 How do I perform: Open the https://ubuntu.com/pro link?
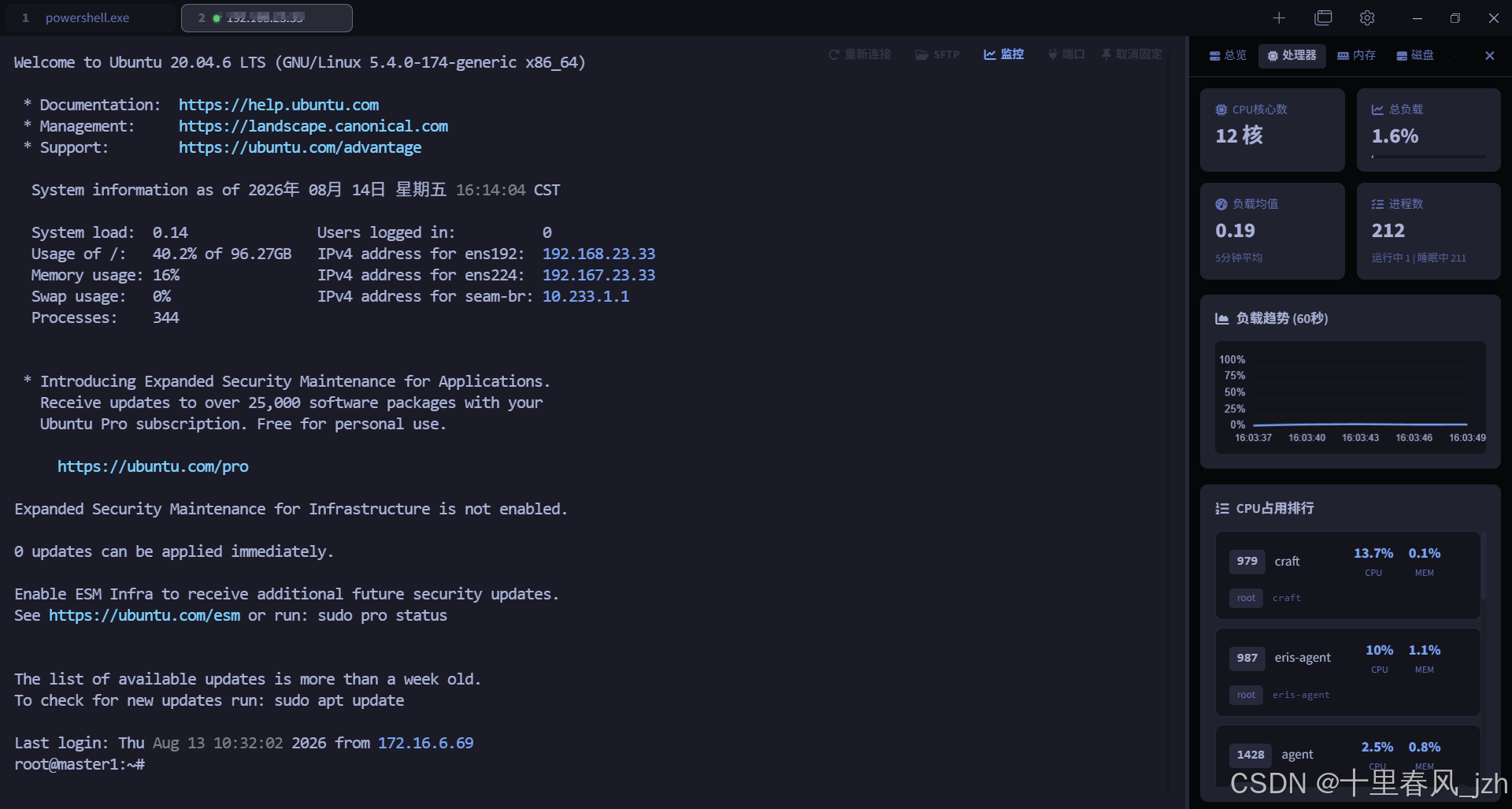pos(153,466)
